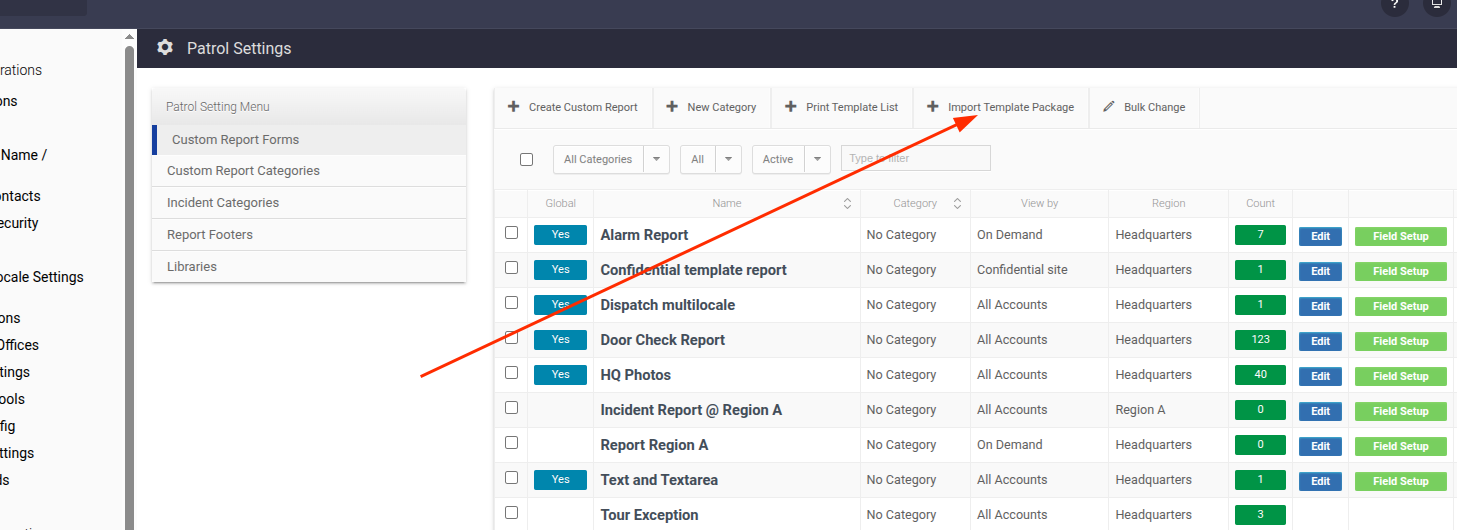Image resolution: width=1457 pixels, height=530 pixels.
Task: Open the Active status dropdown
Action: (791, 159)
